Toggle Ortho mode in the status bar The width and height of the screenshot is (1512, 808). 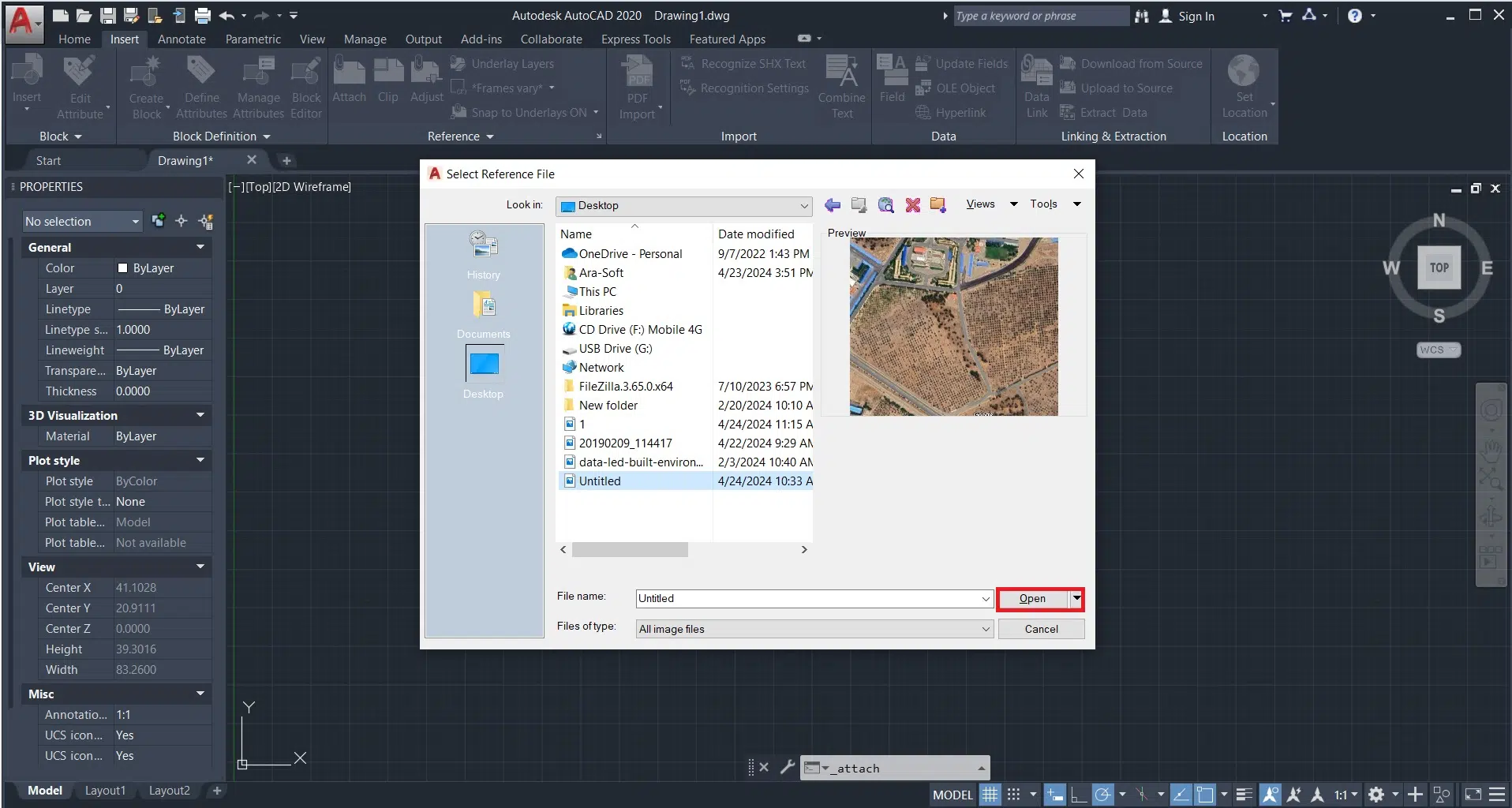pyautogui.click(x=1078, y=795)
